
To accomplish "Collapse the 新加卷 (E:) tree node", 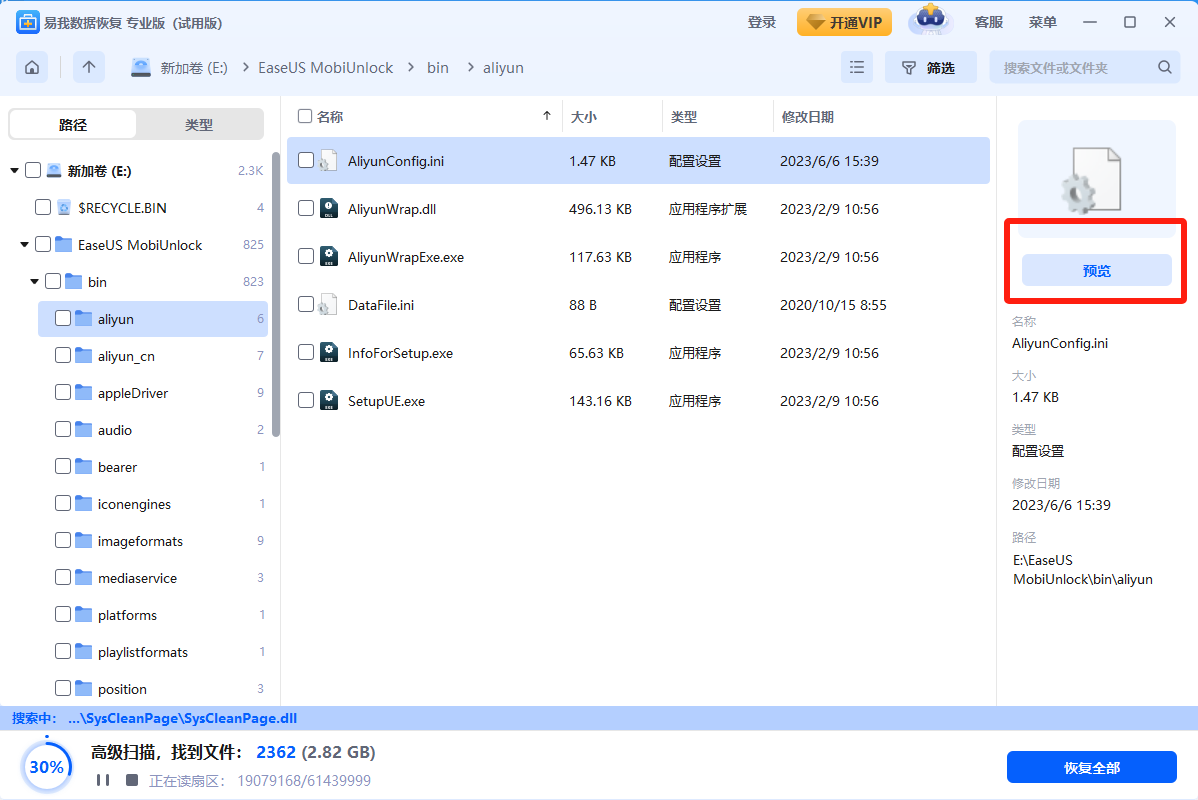I will 15,170.
